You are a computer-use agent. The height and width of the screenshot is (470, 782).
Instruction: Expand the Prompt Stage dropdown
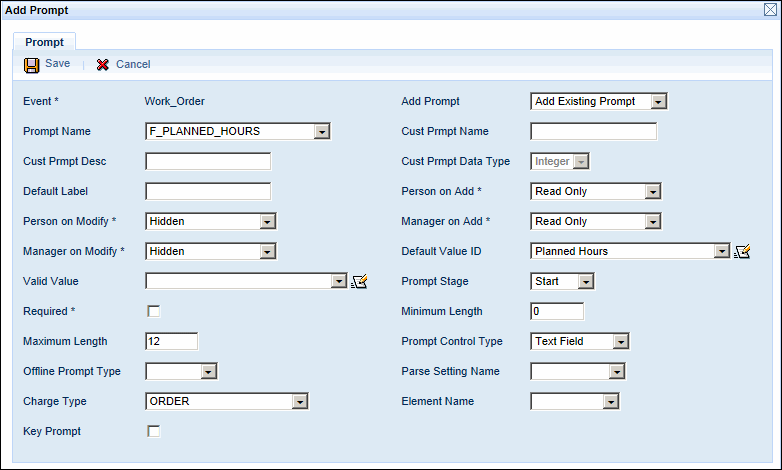[x=585, y=281]
